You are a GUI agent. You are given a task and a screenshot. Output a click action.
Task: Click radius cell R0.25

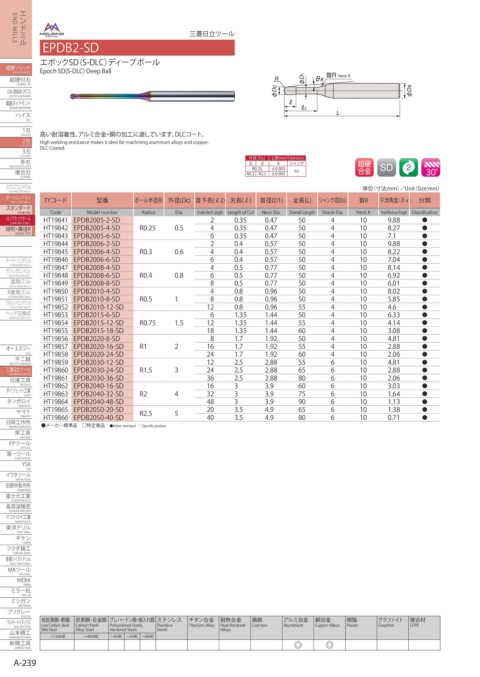click(148, 228)
